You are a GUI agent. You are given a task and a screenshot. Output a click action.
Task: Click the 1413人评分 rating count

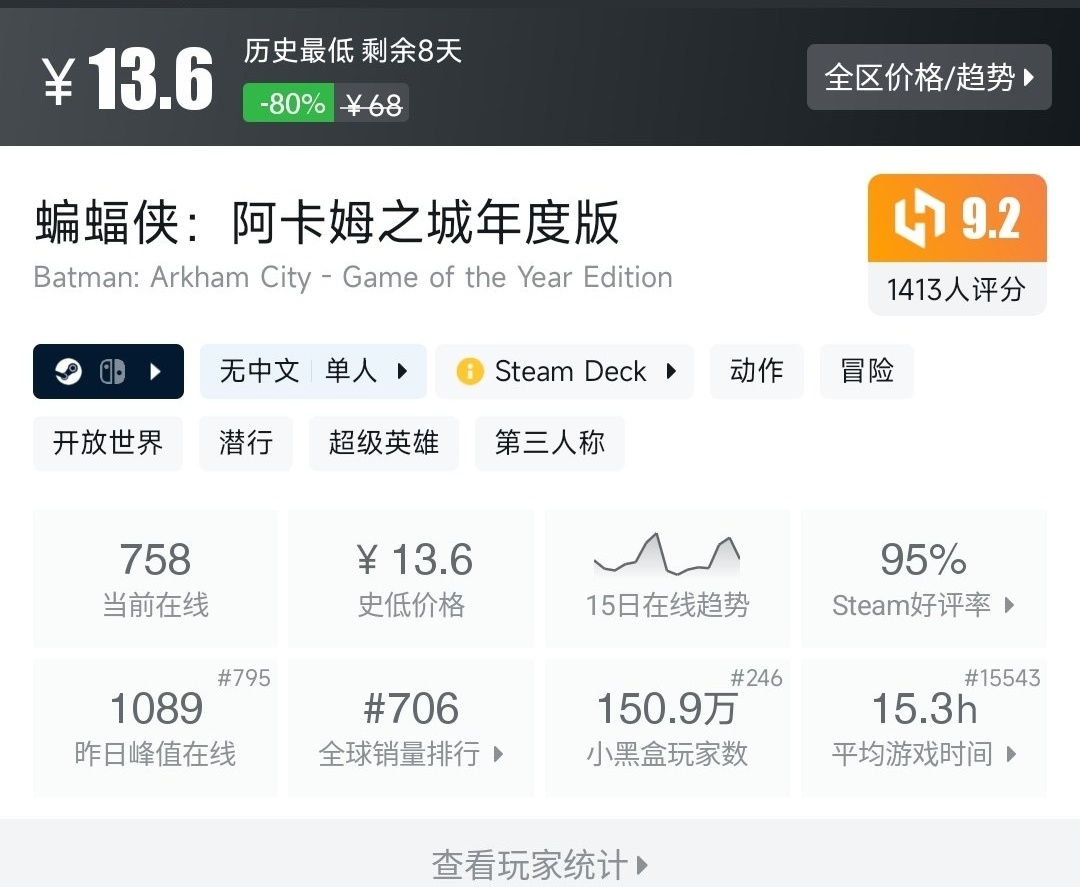pyautogui.click(x=957, y=289)
